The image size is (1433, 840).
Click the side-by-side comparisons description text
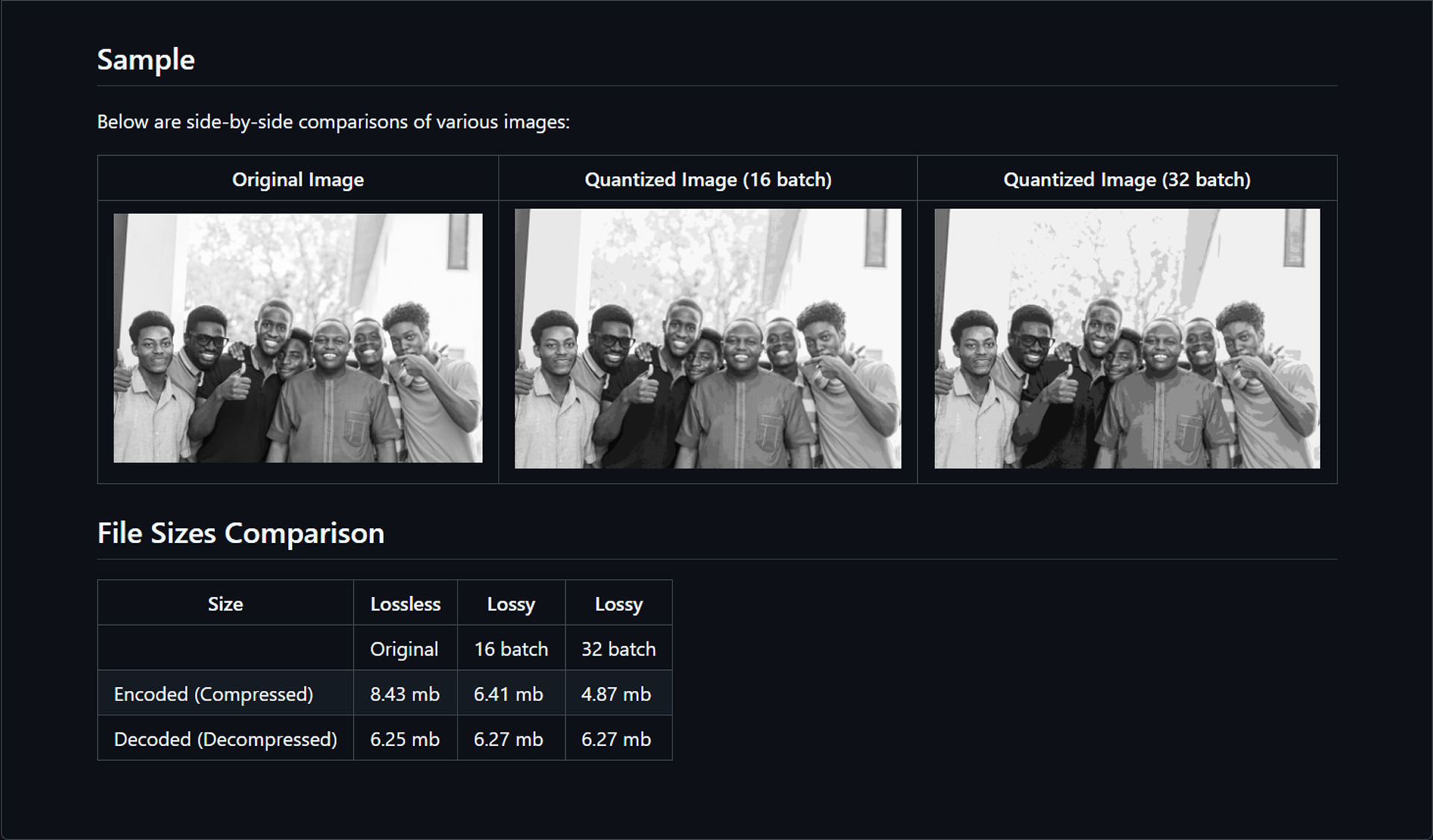(333, 122)
